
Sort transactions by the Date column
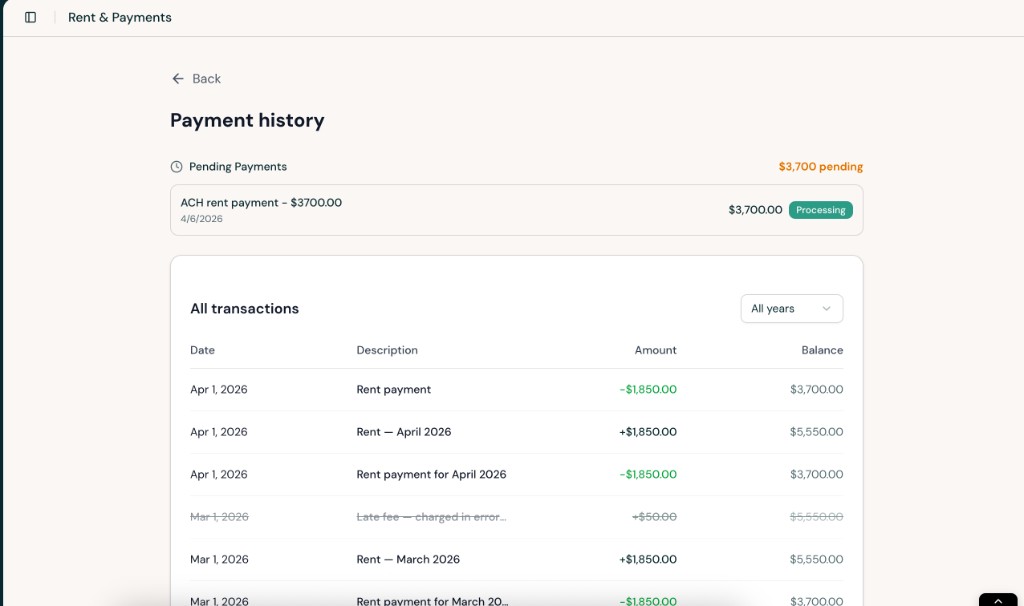click(x=202, y=350)
